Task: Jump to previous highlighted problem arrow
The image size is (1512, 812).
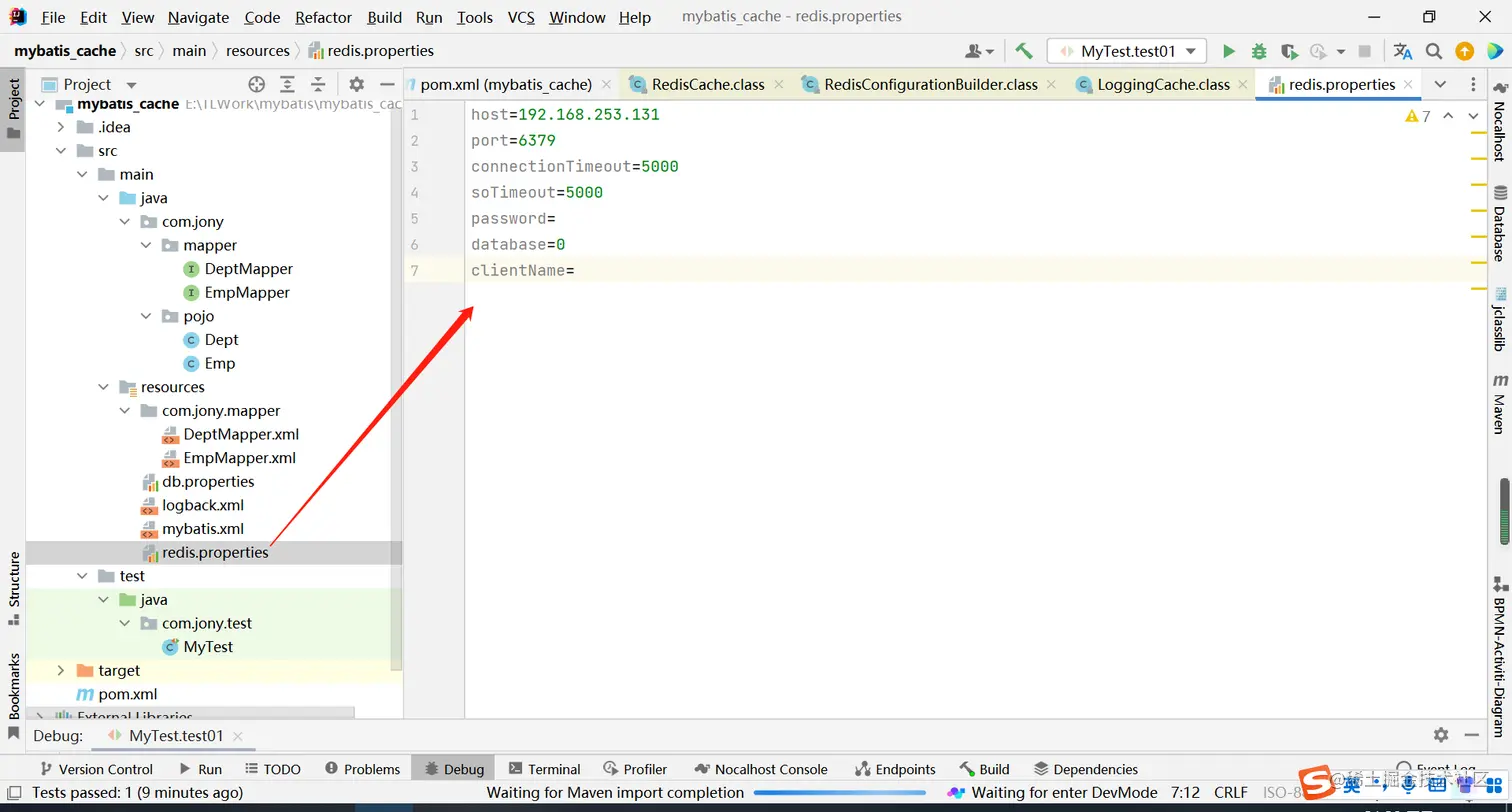Action: coord(1448,116)
